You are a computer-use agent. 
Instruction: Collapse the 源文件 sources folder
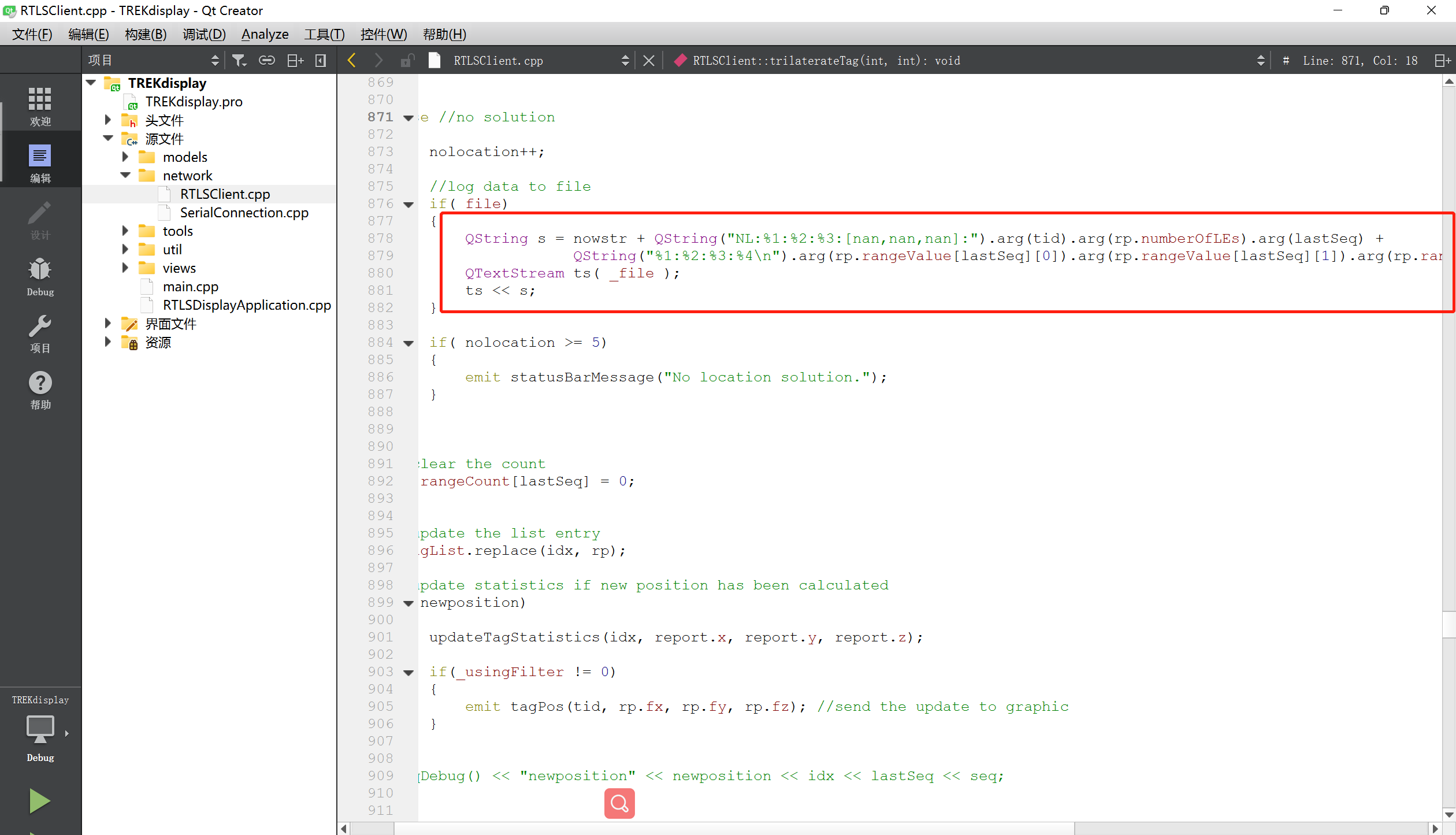108,138
